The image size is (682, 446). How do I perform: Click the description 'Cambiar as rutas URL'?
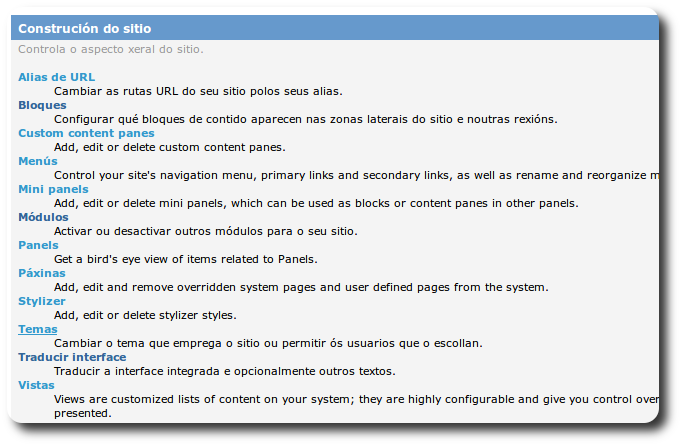coord(198,91)
